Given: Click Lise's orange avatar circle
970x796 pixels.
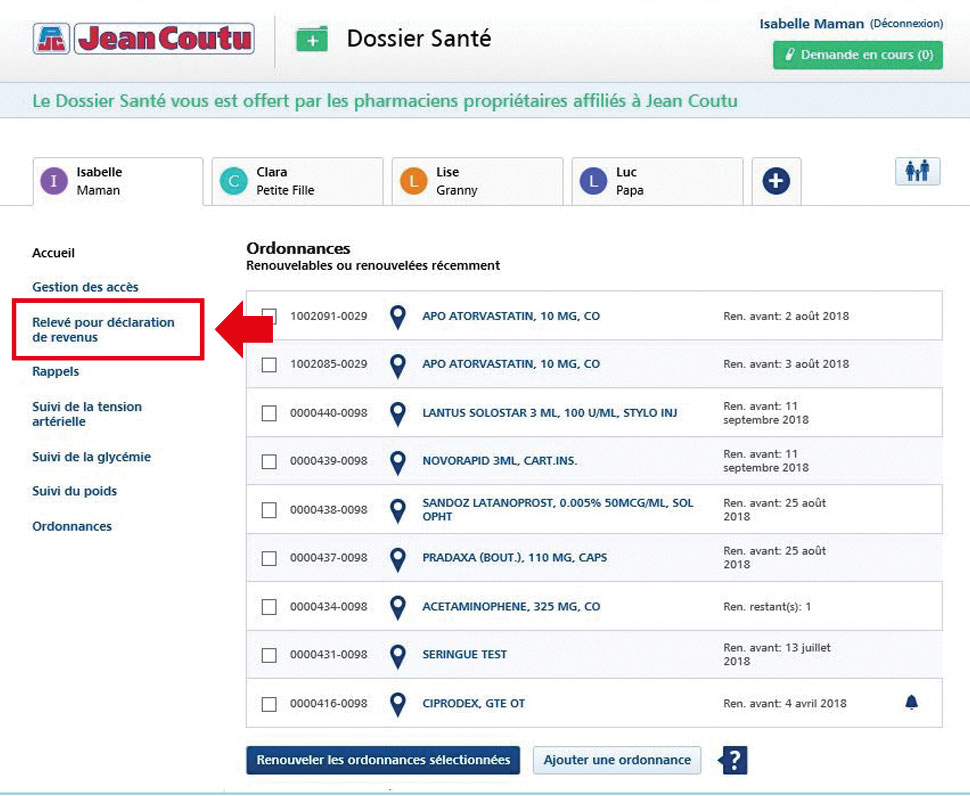Looking at the screenshot, I should [x=414, y=181].
